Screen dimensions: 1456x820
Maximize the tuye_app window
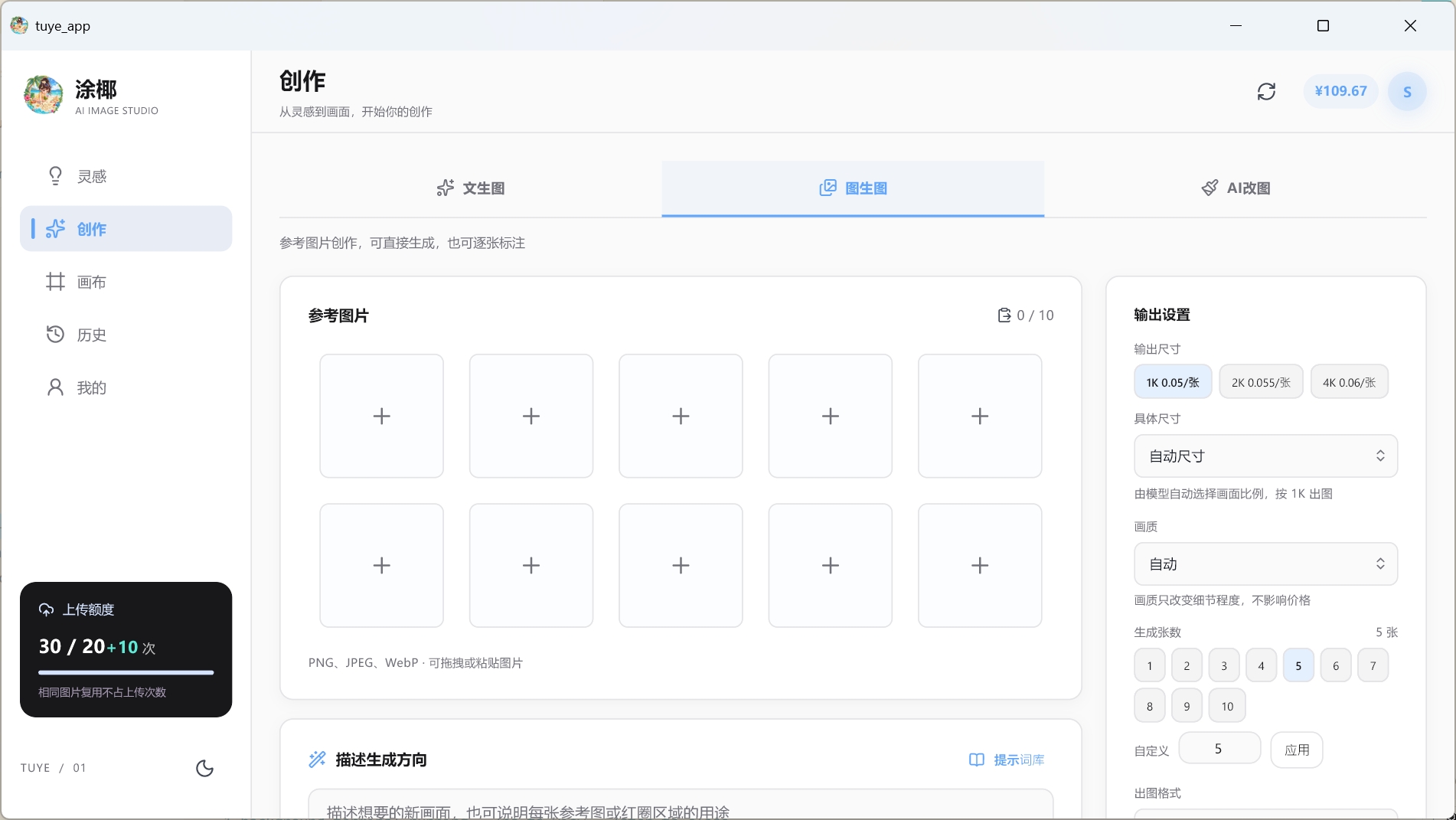coord(1322,25)
